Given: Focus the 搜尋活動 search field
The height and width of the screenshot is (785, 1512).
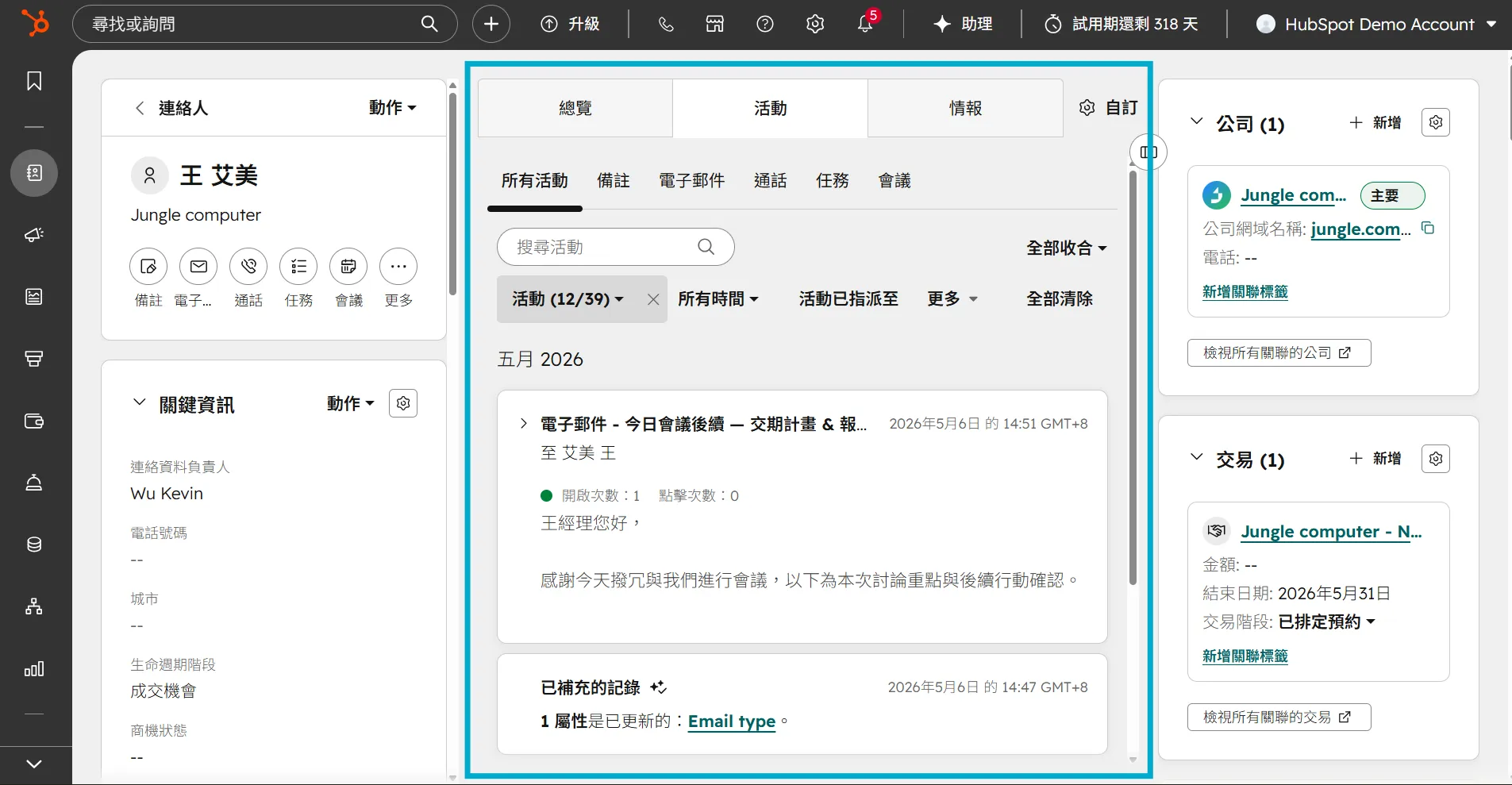Looking at the screenshot, I should (x=615, y=247).
